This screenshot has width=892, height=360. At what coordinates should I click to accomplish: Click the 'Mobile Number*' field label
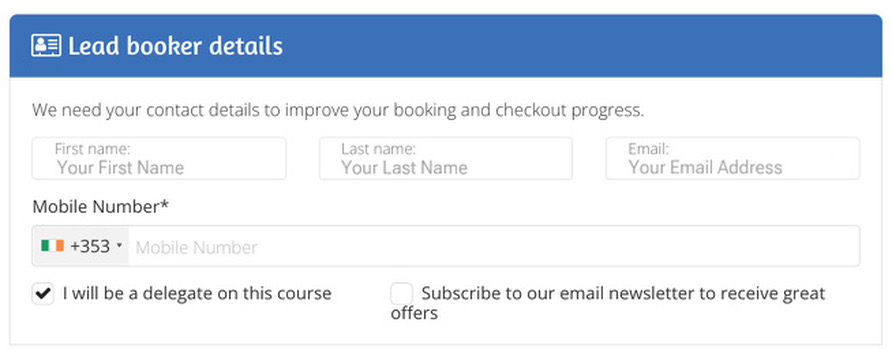point(101,207)
